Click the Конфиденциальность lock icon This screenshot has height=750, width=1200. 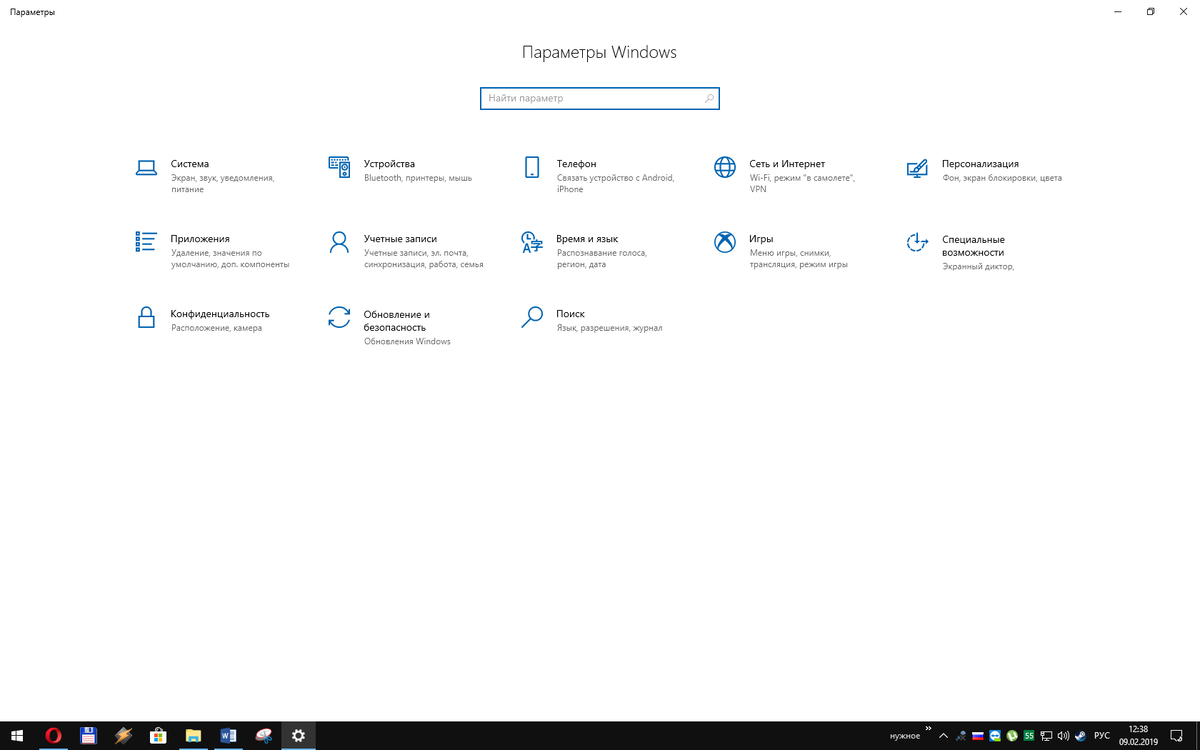click(146, 317)
